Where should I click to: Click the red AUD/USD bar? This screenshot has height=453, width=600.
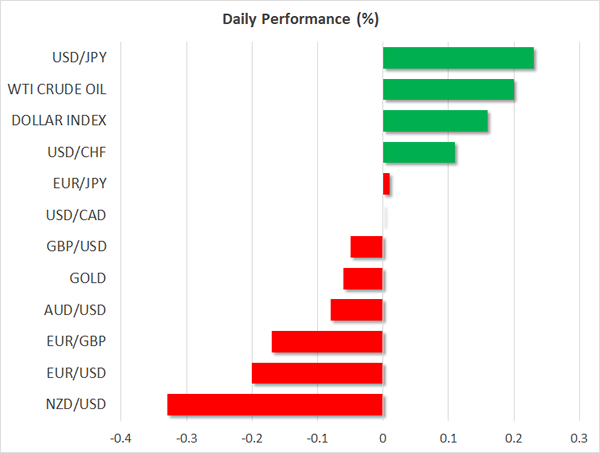click(x=357, y=310)
